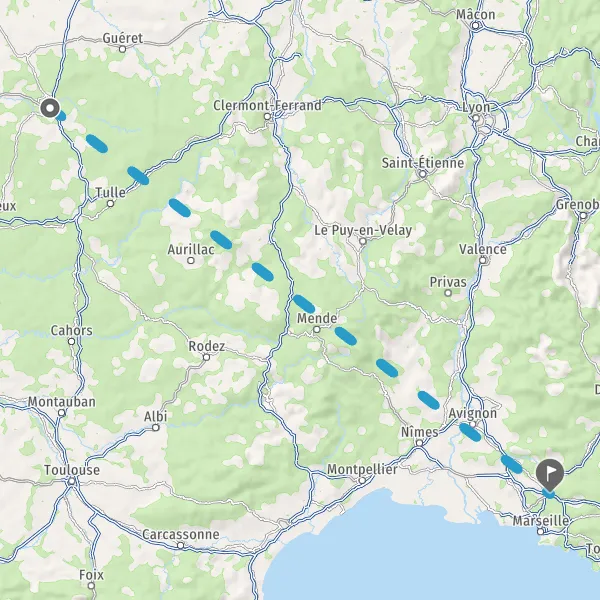Click the Guéret town label
This screenshot has width=600, height=600.
click(122, 38)
